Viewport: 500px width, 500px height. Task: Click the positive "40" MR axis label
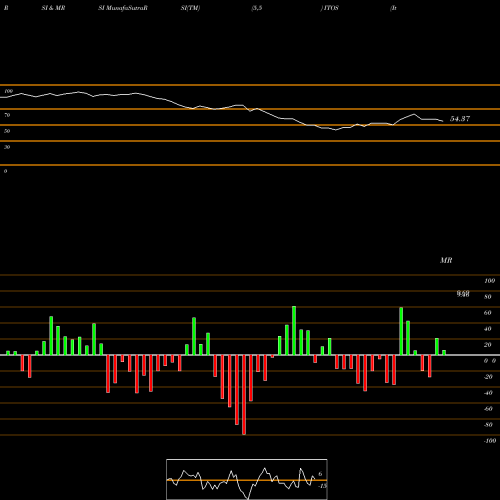[x=488, y=329]
